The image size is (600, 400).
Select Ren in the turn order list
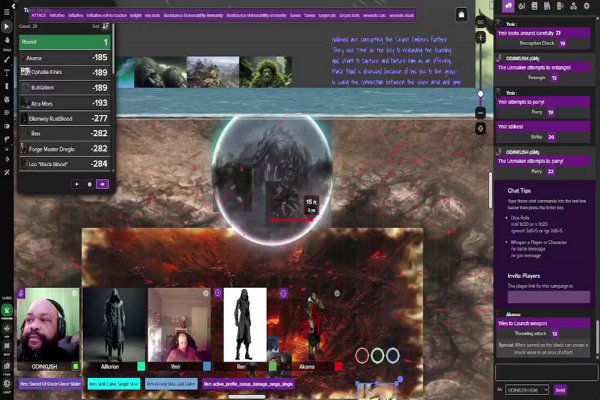click(65, 134)
